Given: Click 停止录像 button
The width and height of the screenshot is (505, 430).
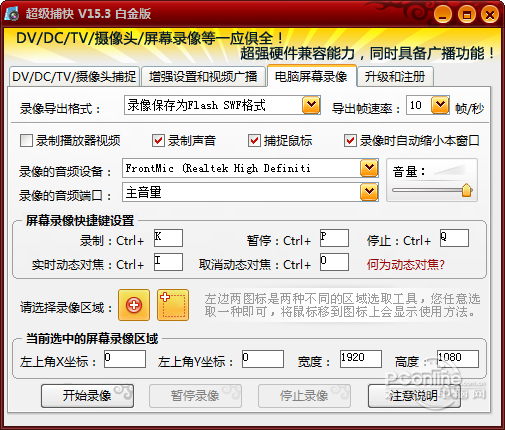Looking at the screenshot, I should point(304,396).
